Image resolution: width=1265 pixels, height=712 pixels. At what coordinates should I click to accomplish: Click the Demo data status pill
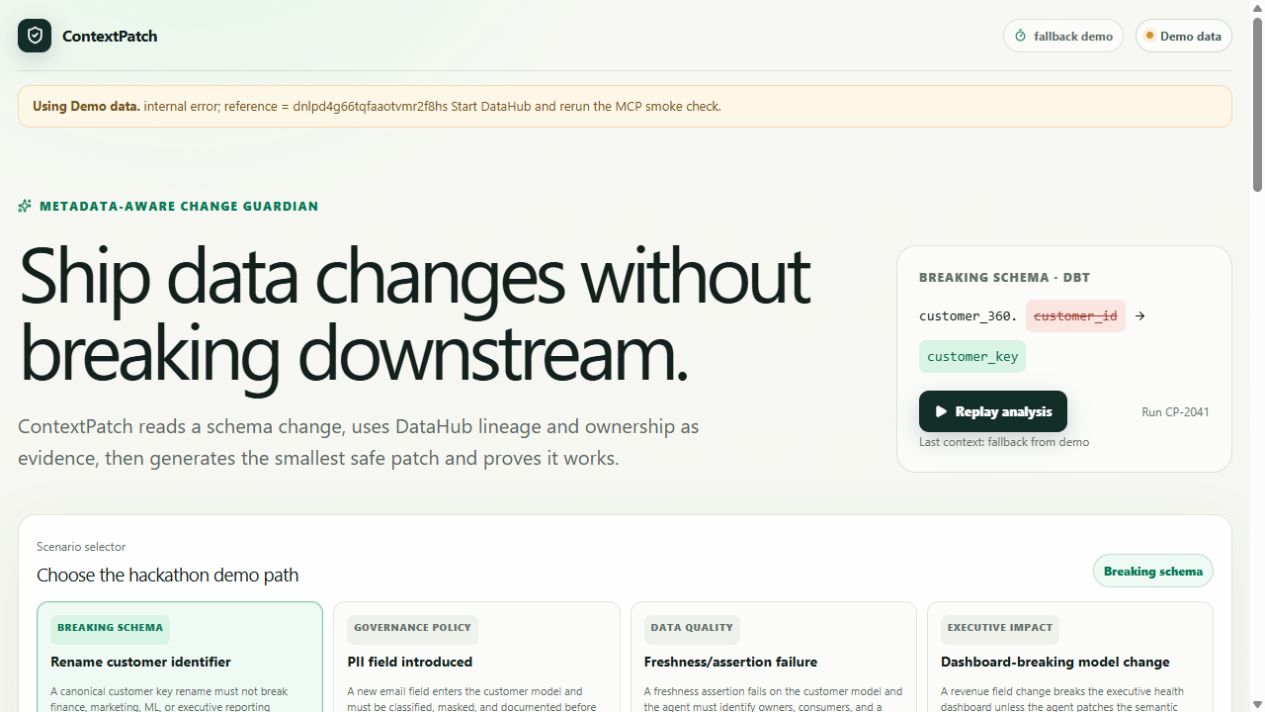(x=1183, y=36)
